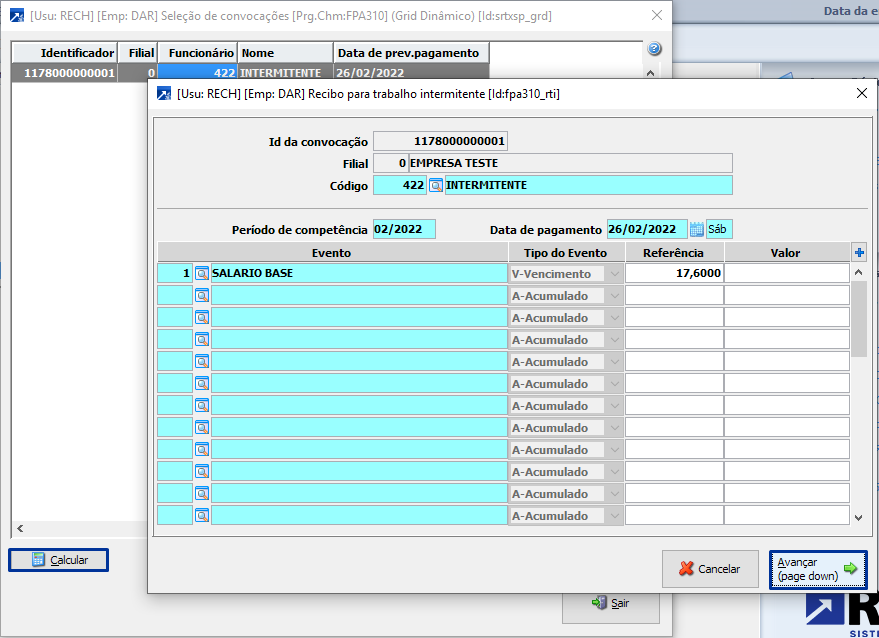Click the search icon beside Código field
This screenshot has height=638, width=879.
point(435,185)
